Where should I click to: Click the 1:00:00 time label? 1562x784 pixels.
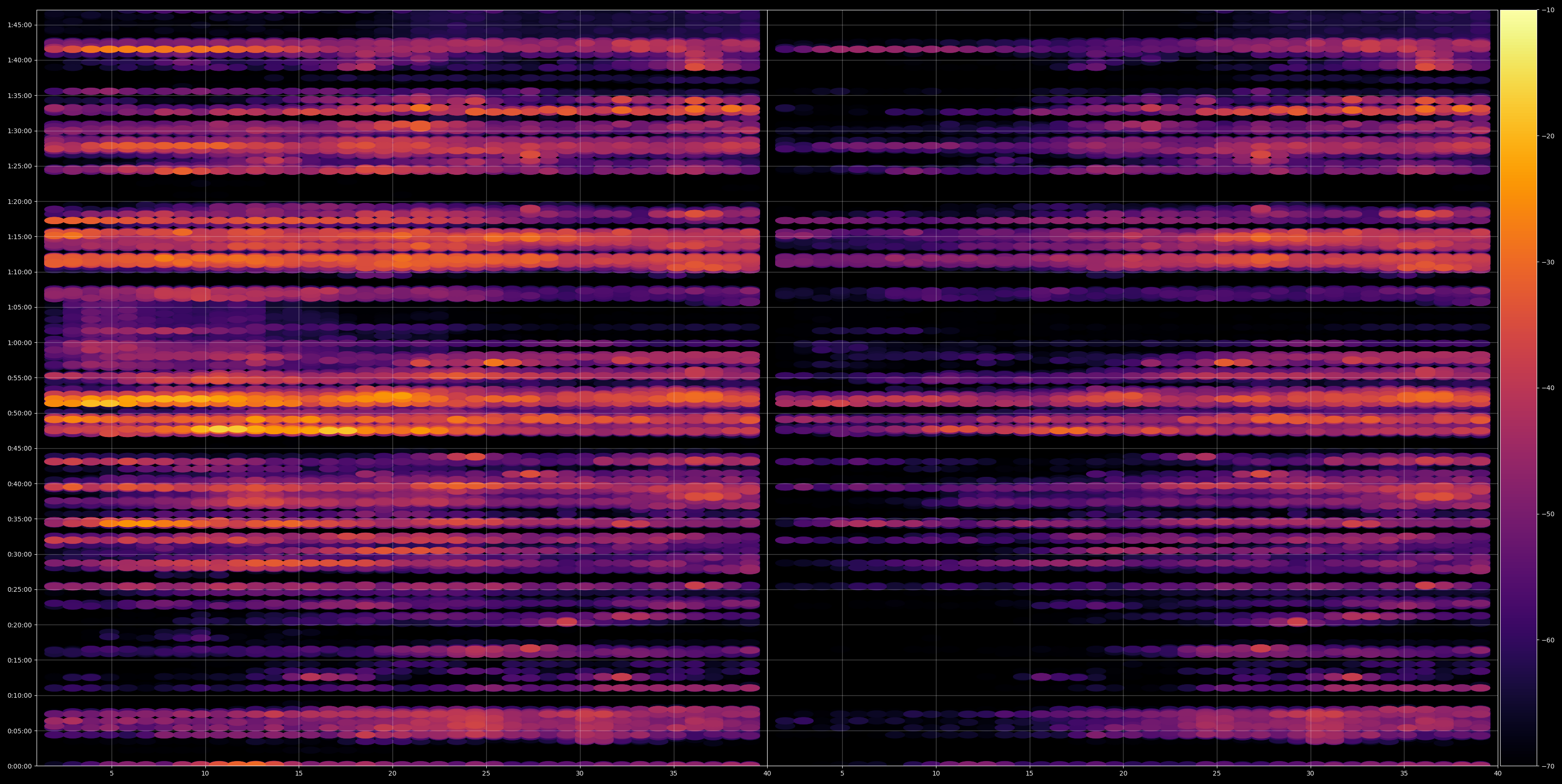(x=19, y=343)
